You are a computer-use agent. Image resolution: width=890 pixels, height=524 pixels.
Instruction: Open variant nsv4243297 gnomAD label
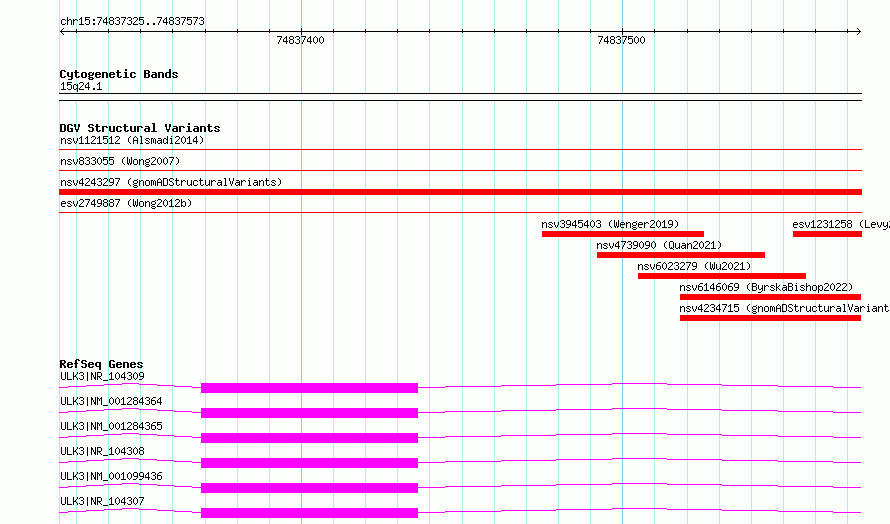171,182
